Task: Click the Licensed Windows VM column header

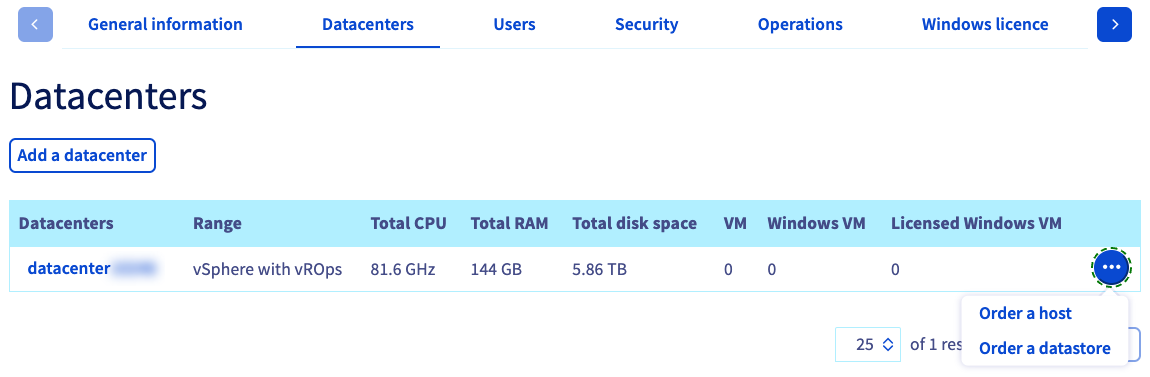Action: click(x=976, y=223)
